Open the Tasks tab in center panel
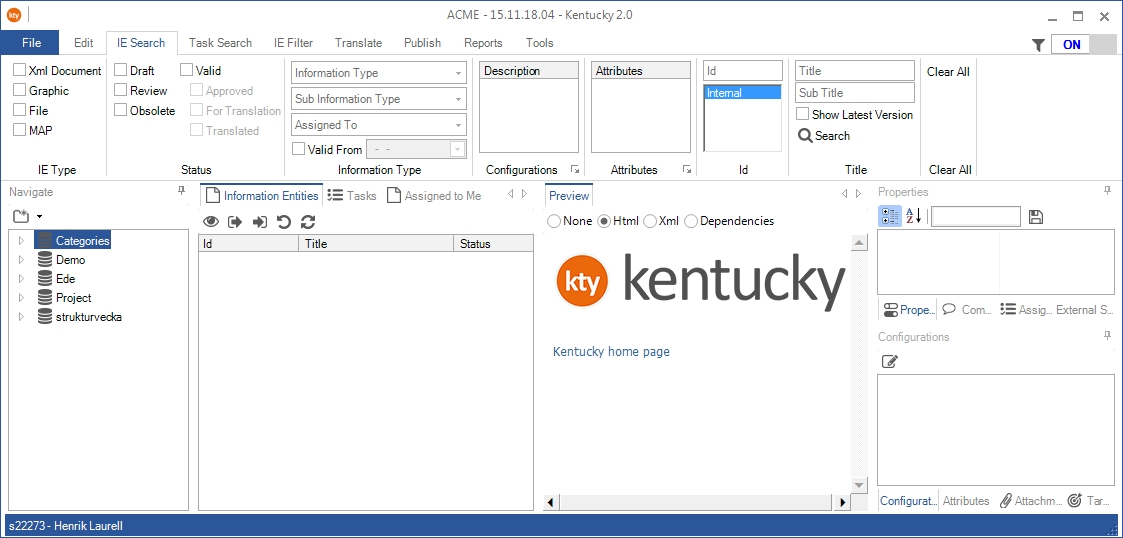This screenshot has width=1123, height=538. (x=352, y=196)
